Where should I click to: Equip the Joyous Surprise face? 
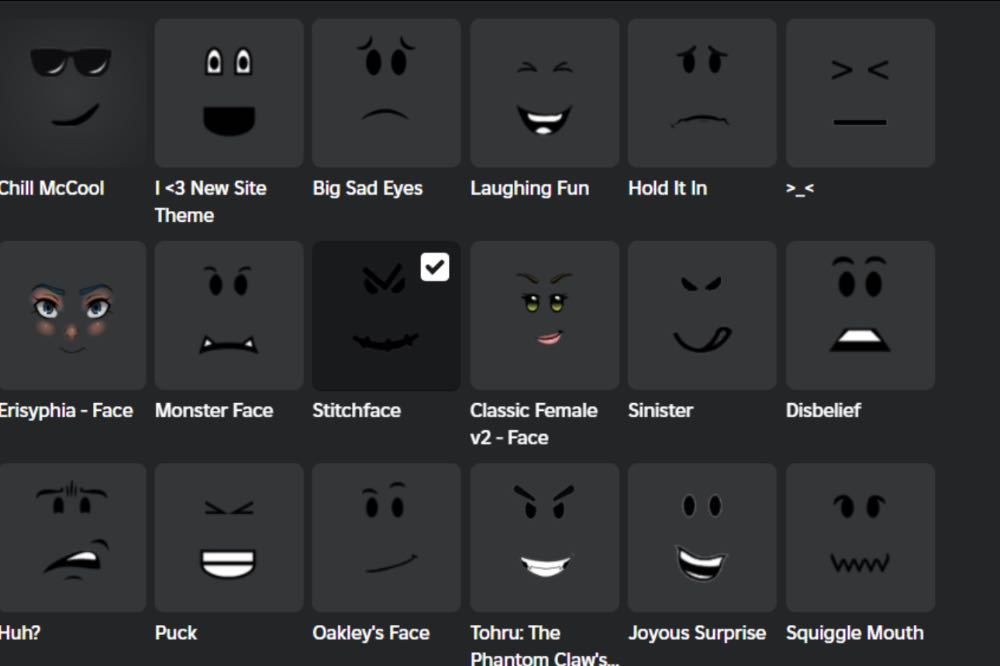(x=702, y=538)
